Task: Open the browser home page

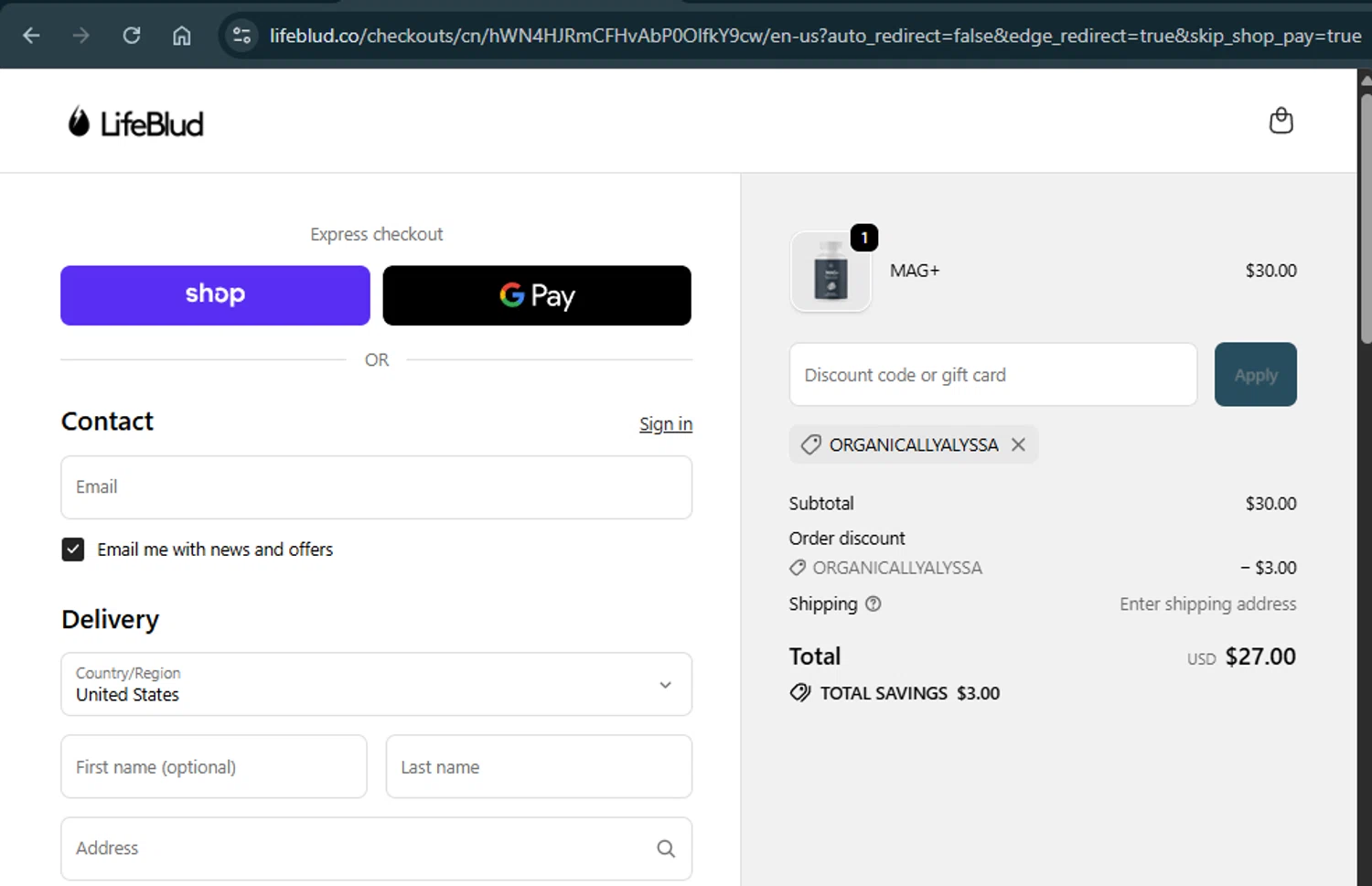Action: point(182,36)
